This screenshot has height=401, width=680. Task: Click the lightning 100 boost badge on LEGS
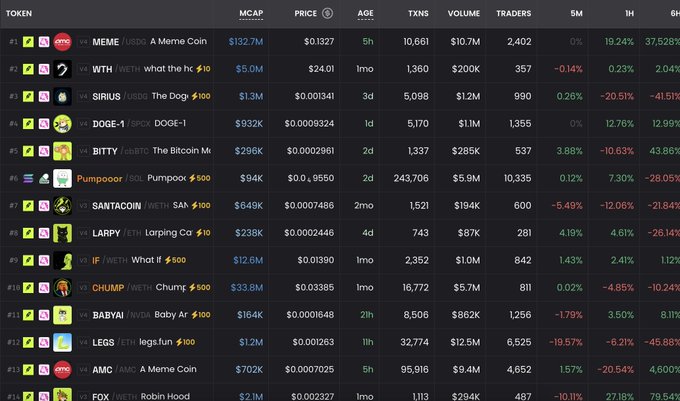click(x=185, y=342)
